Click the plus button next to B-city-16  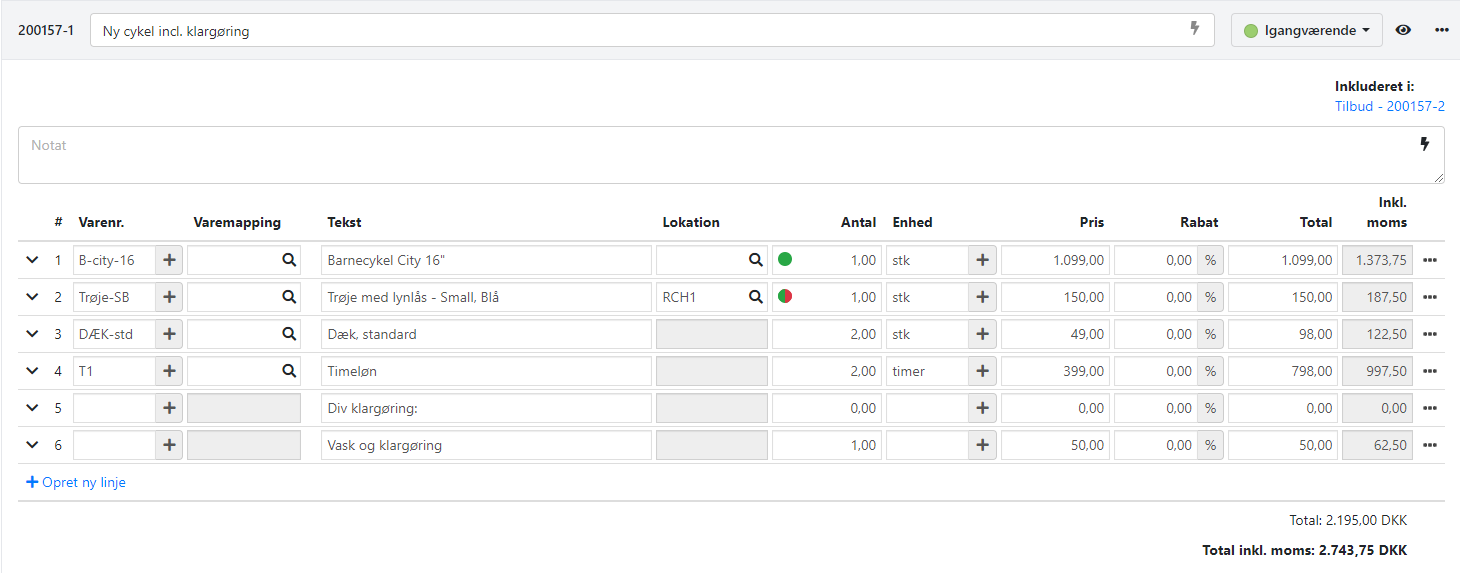point(169,260)
